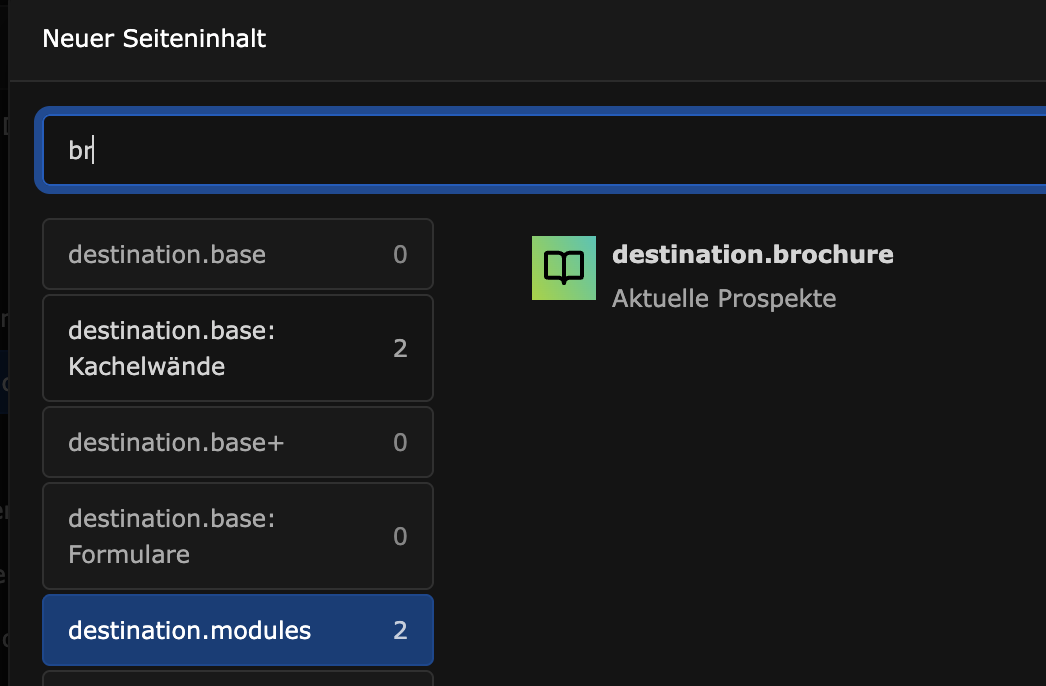Select the highlighted destination.modules tab

(x=237, y=631)
